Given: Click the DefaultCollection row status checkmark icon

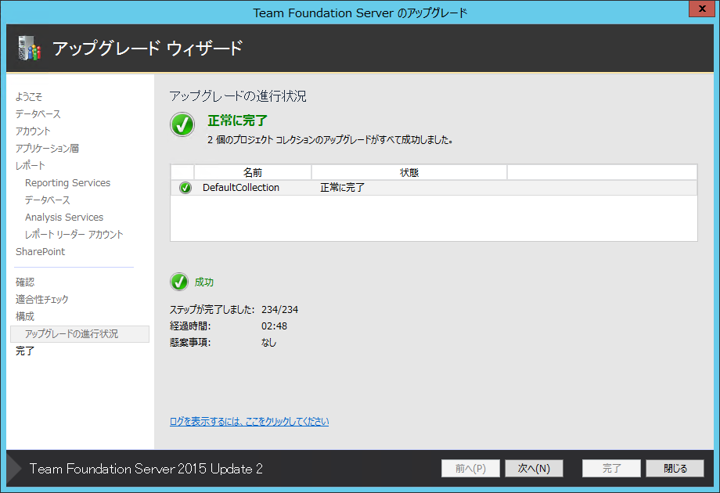Looking at the screenshot, I should [x=185, y=187].
